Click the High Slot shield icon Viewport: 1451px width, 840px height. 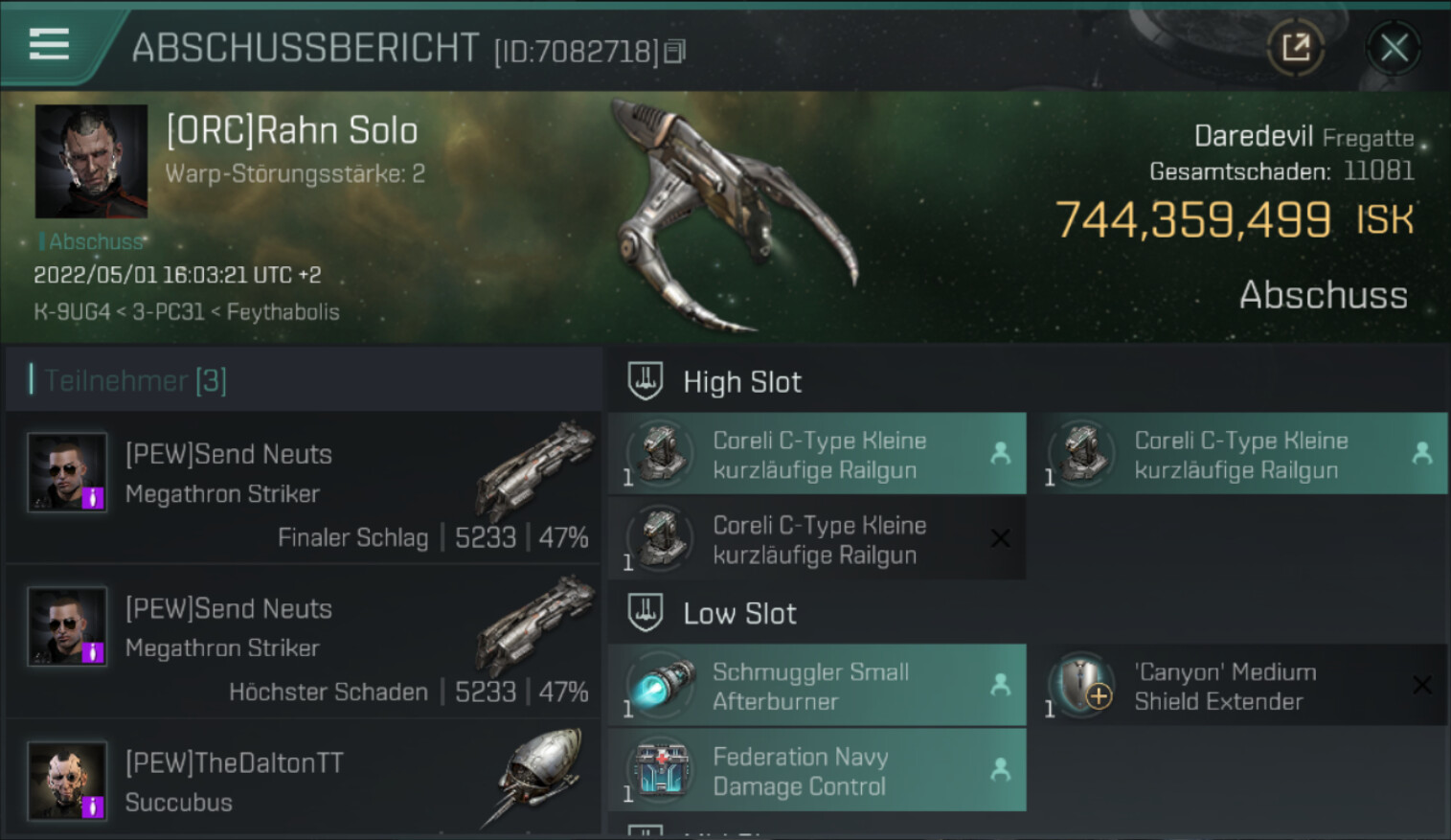646,381
